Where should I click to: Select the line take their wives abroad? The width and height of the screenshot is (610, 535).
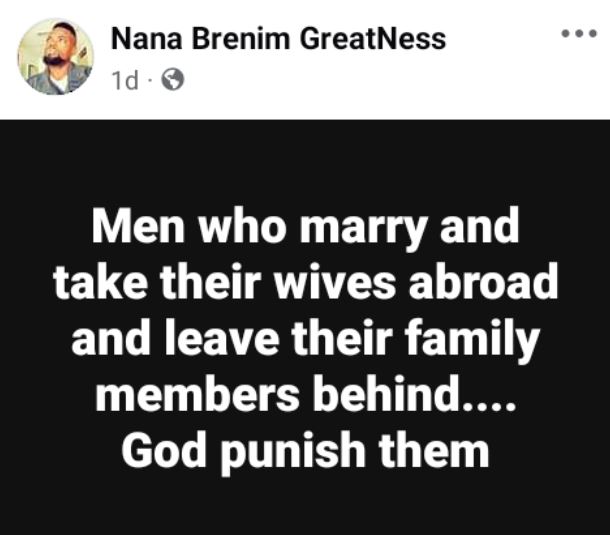[305, 282]
